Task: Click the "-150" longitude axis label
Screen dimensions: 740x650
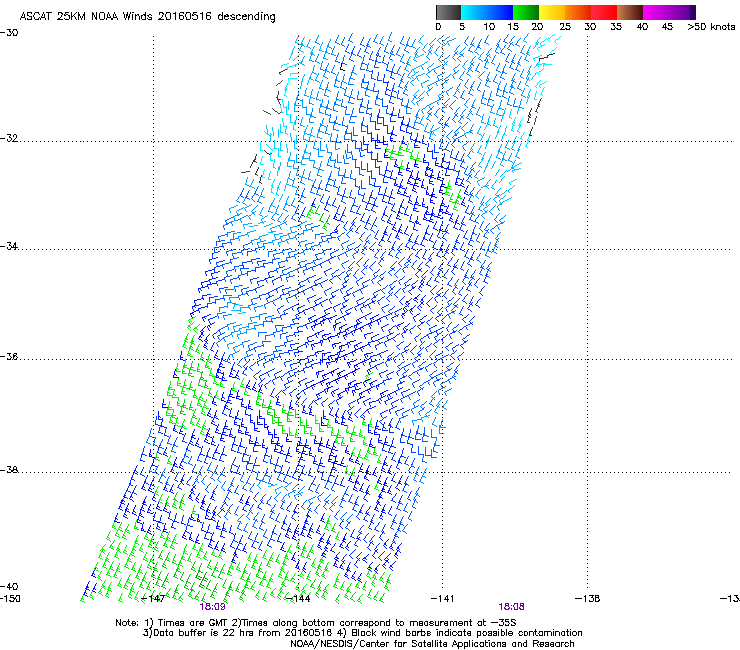Action: [10, 599]
